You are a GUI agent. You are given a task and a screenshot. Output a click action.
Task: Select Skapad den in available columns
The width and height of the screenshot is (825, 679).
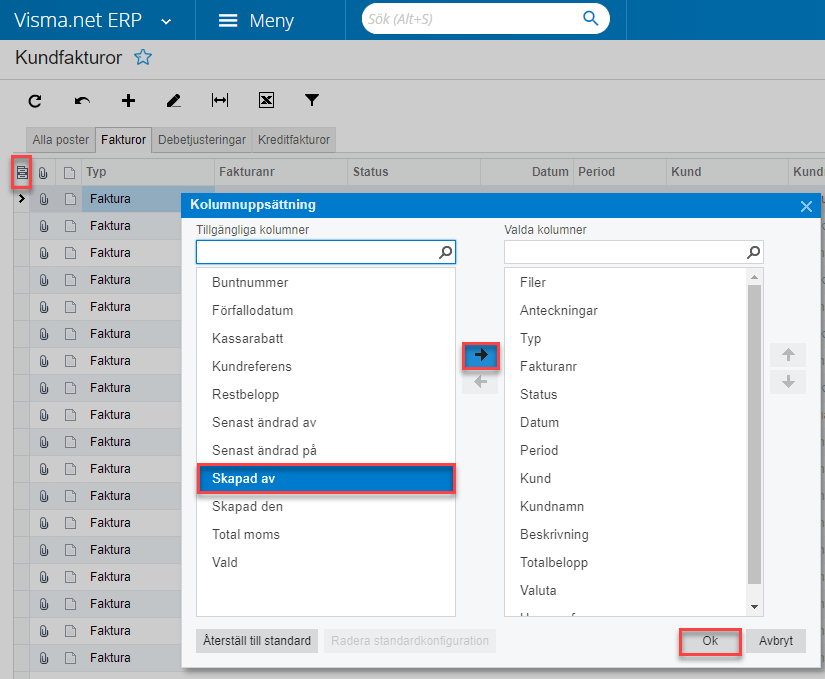coord(246,506)
